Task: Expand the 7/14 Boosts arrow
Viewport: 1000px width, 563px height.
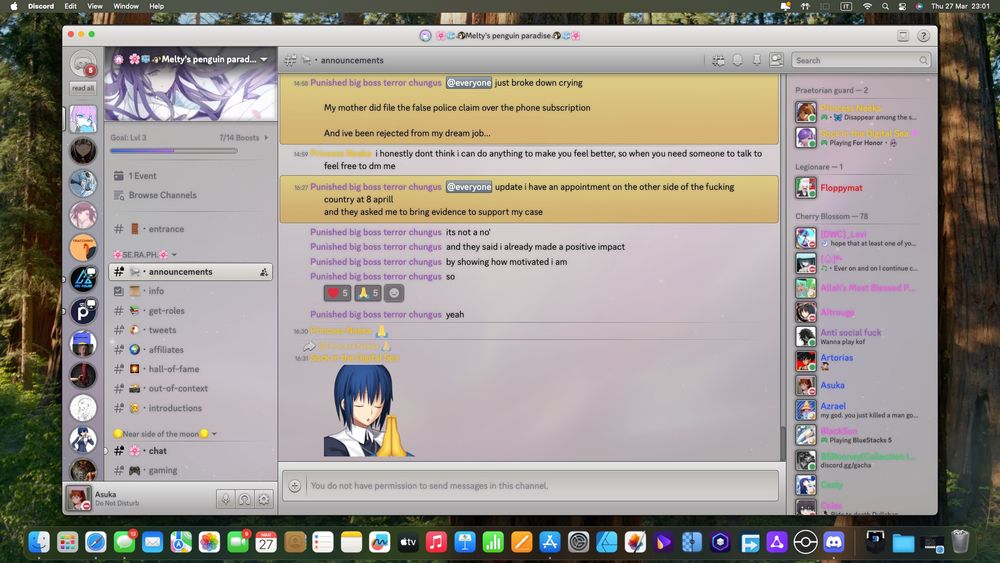Action: tap(266, 137)
